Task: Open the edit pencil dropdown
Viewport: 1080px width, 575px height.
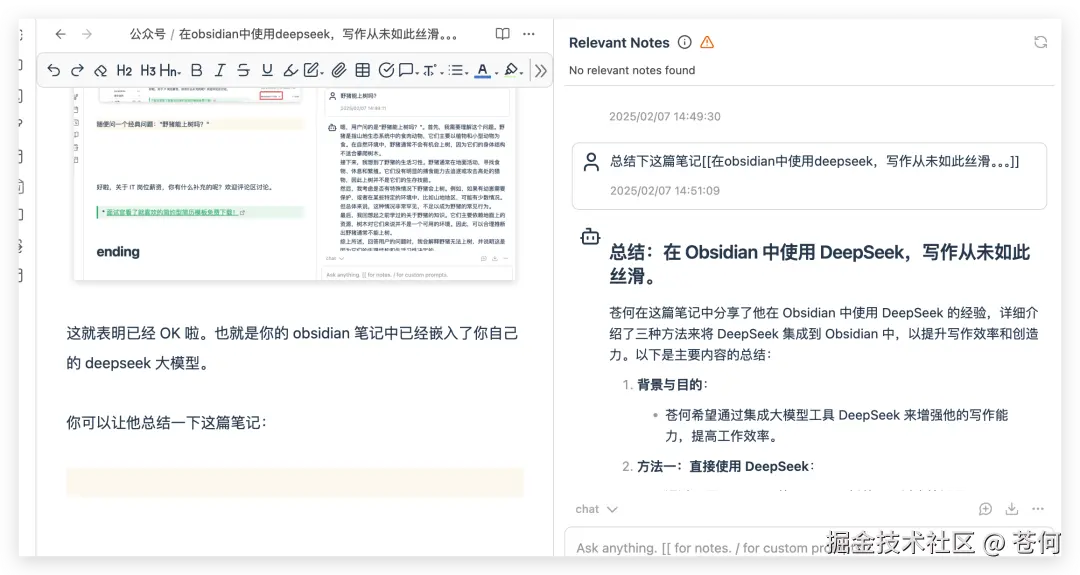Action: tap(313, 70)
